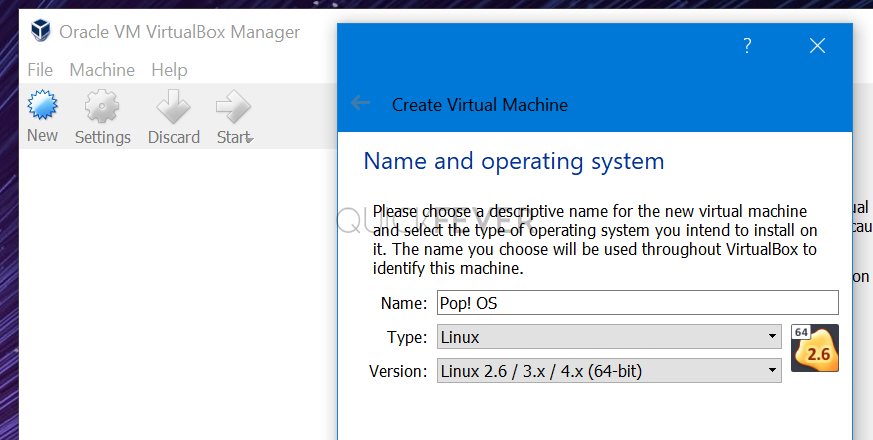873x440 pixels.
Task: Close the Create Virtual Machine dialog
Action: [817, 46]
